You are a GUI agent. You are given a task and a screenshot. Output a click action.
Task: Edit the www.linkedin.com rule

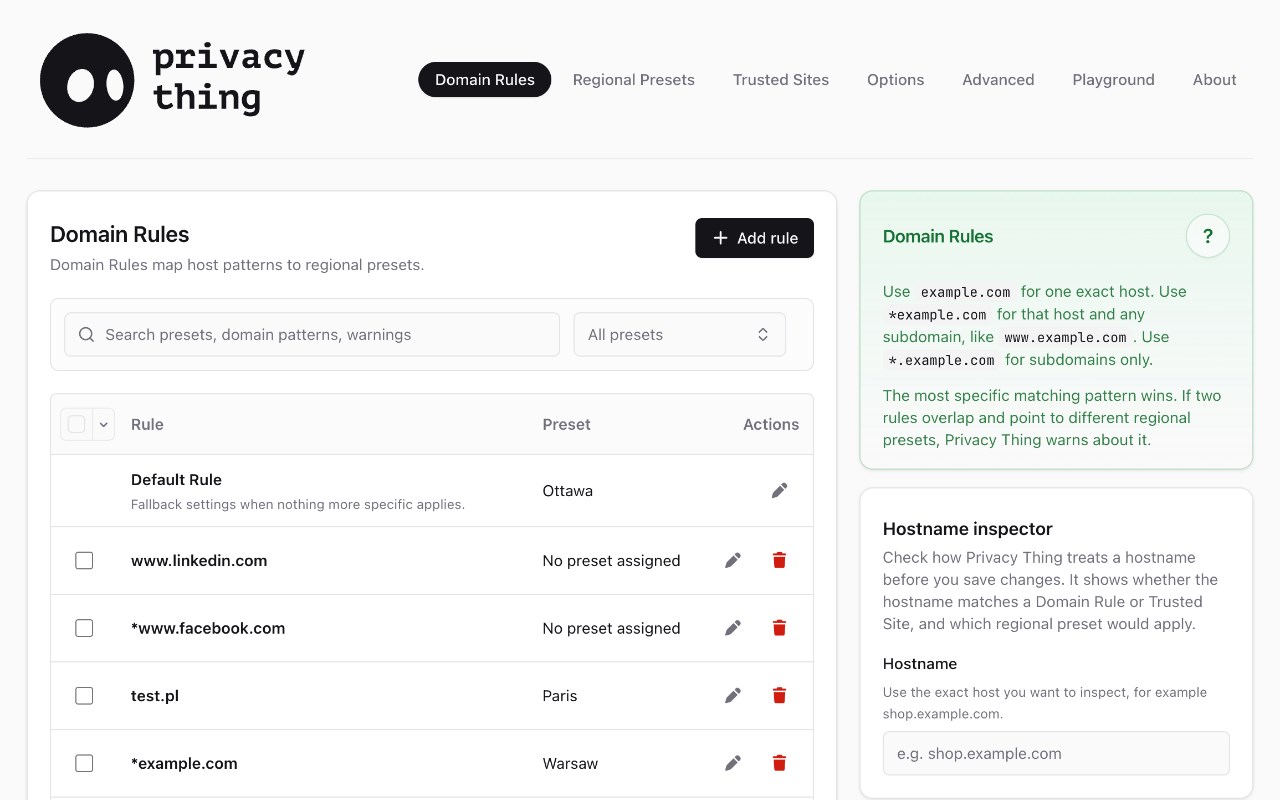733,560
